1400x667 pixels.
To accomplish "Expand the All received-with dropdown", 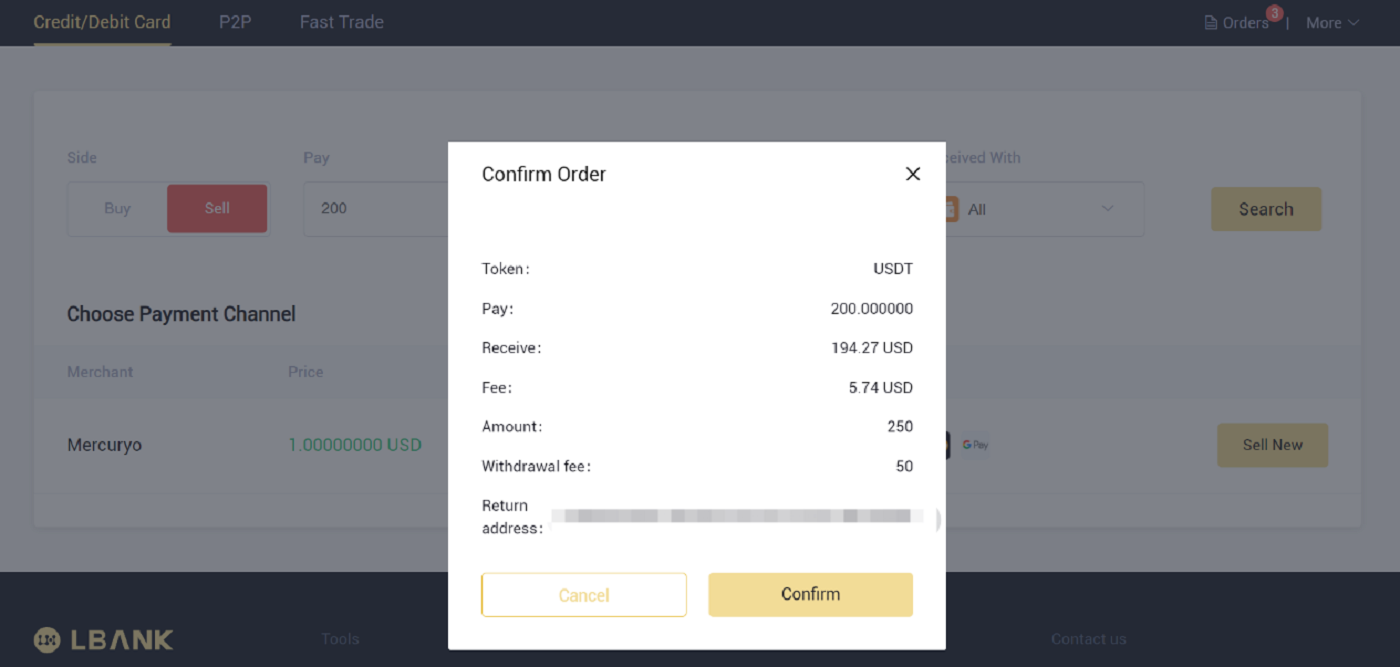I will (1107, 209).
